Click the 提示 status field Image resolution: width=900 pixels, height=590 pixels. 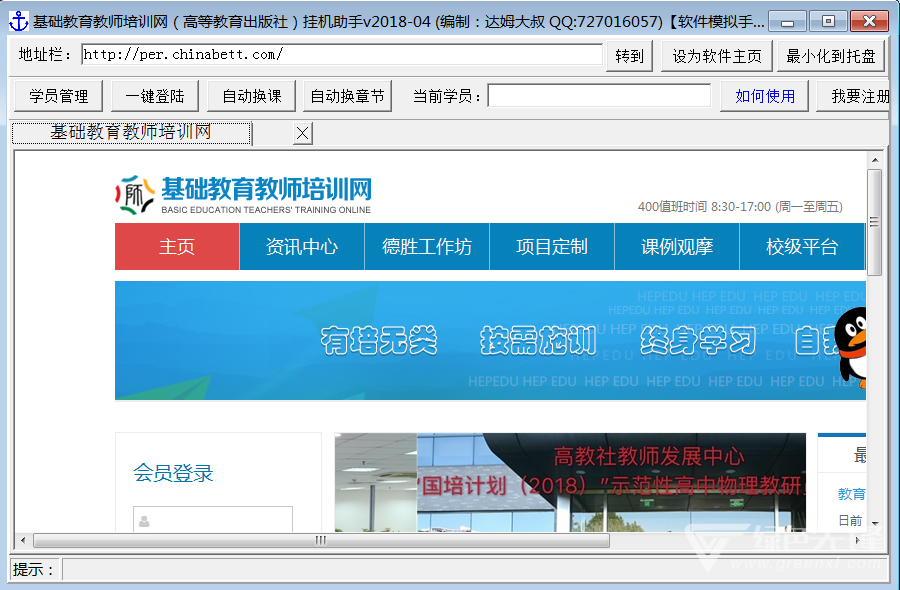click(475, 569)
